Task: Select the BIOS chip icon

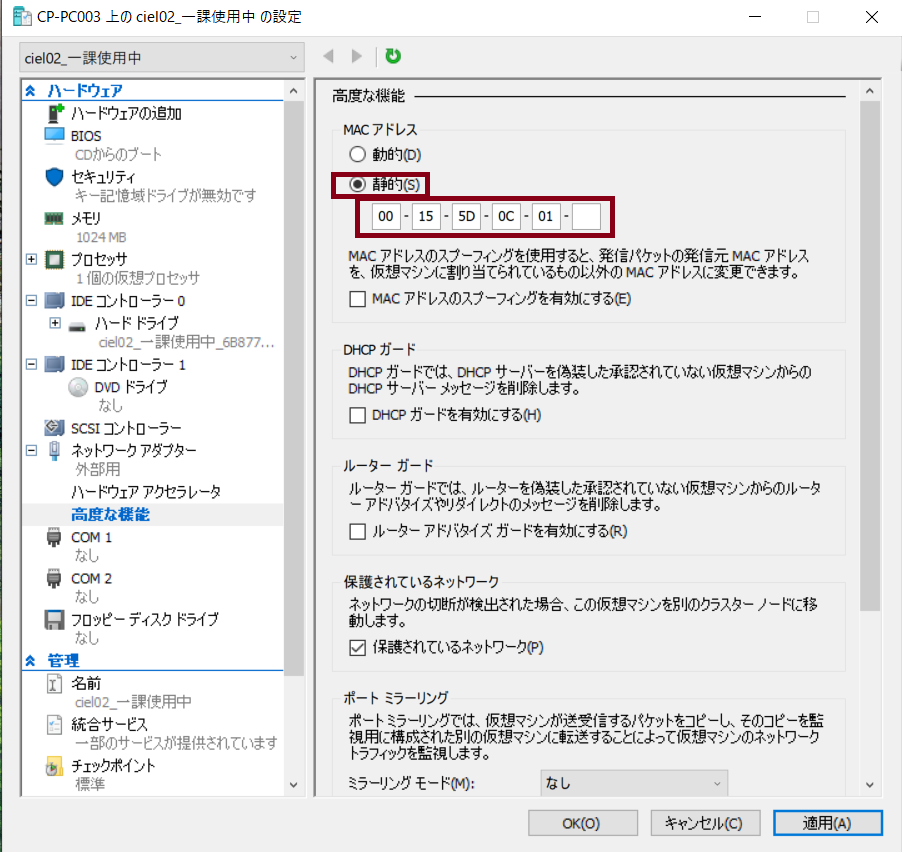Action: click(54, 135)
